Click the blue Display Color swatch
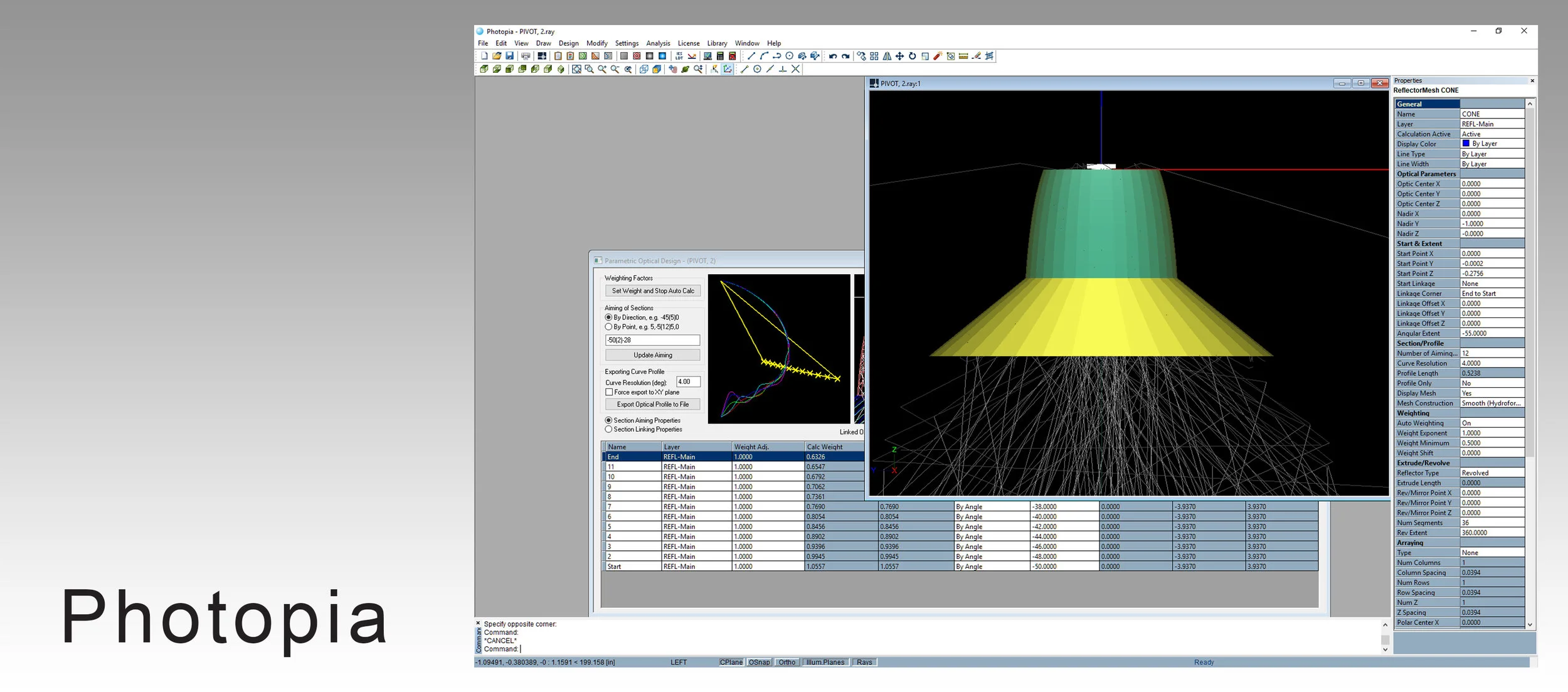 pos(1466,144)
